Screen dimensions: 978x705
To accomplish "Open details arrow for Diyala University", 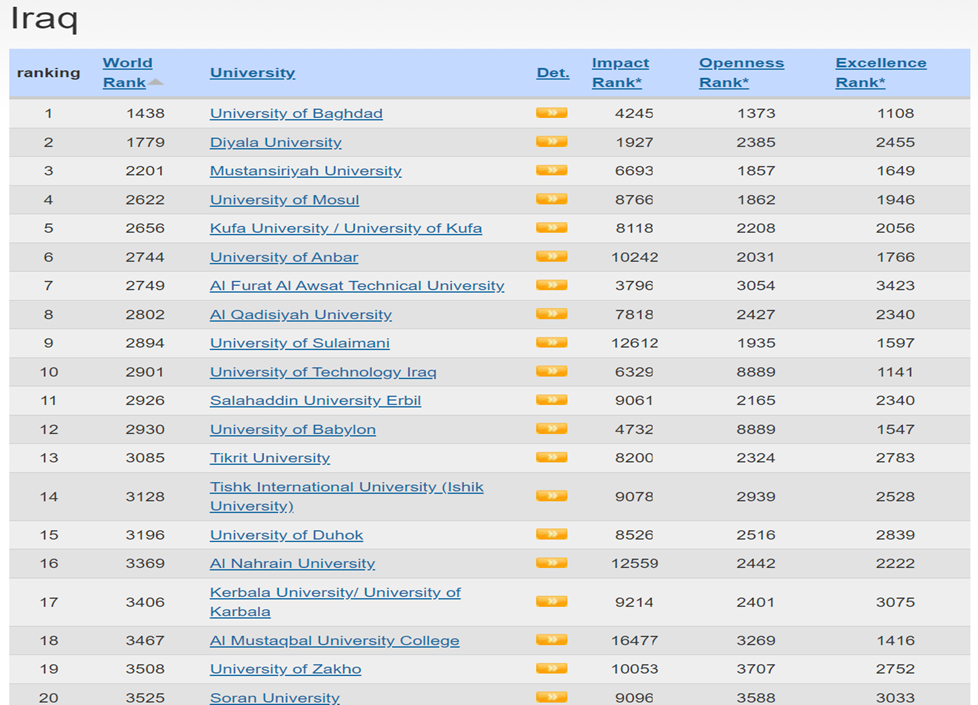I will click(551, 142).
